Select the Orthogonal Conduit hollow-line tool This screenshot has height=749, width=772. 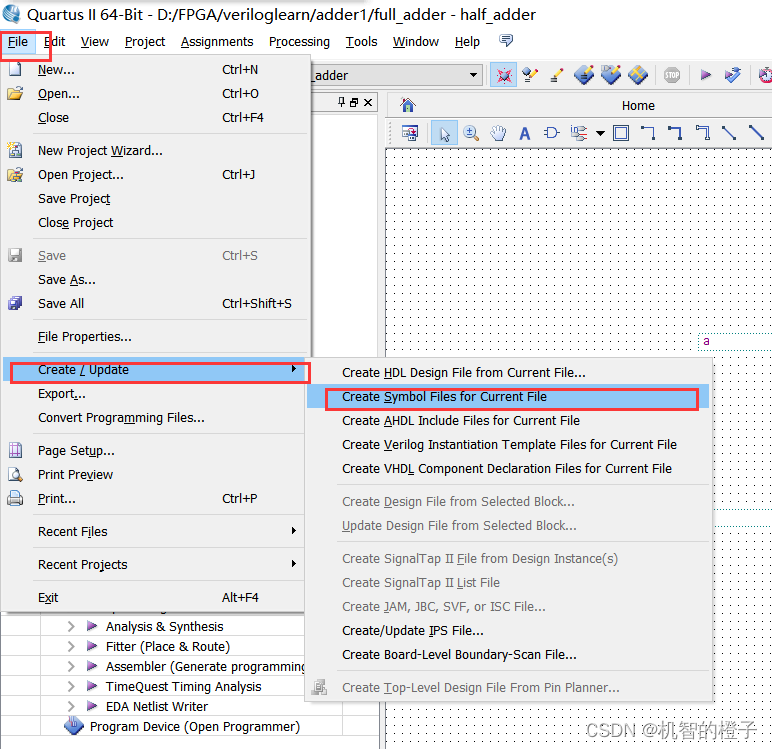point(703,133)
